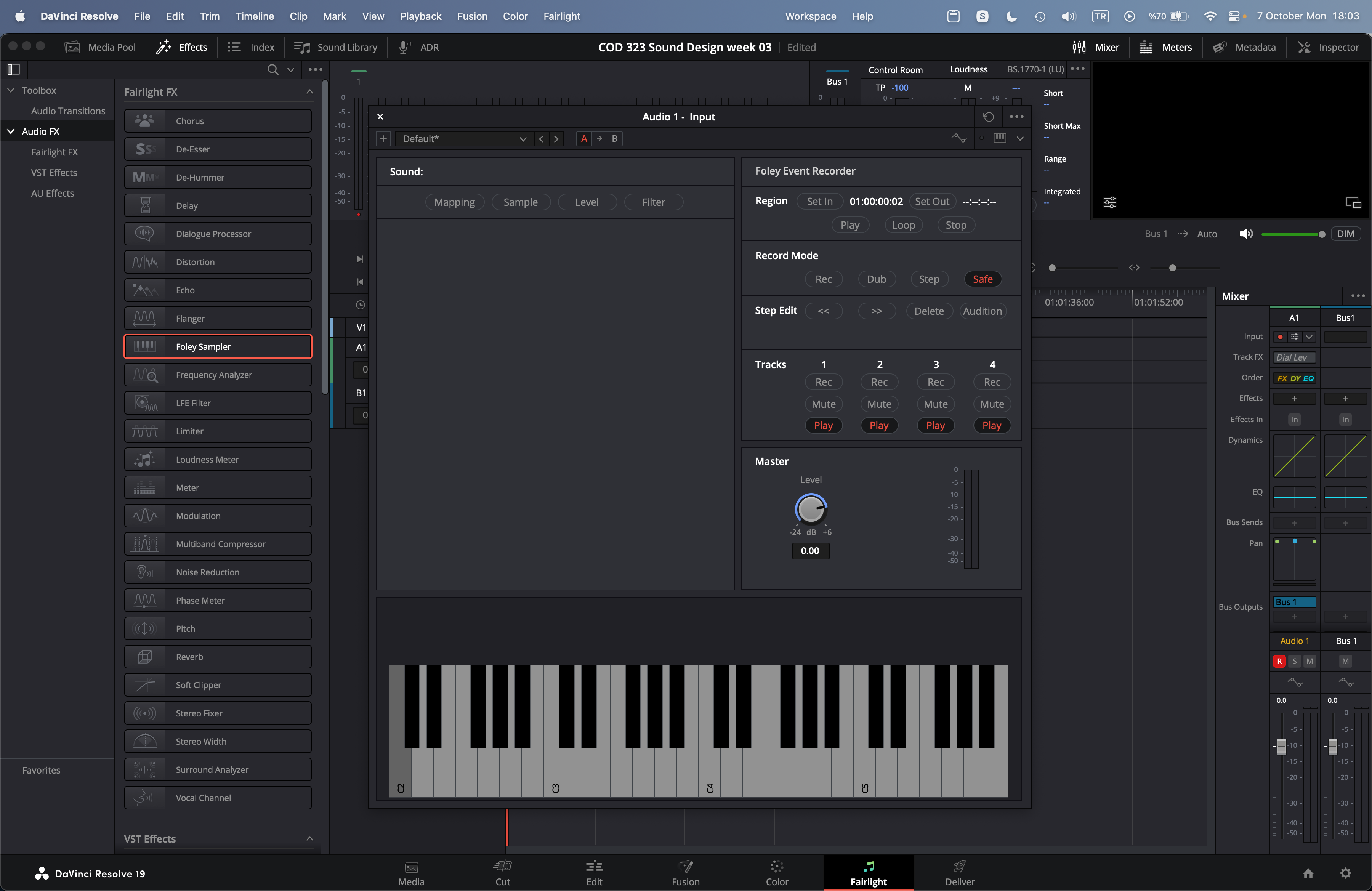This screenshot has width=1372, height=891.
Task: Expand Foley Sampler toolbar chevron menu
Action: pos(1020,138)
